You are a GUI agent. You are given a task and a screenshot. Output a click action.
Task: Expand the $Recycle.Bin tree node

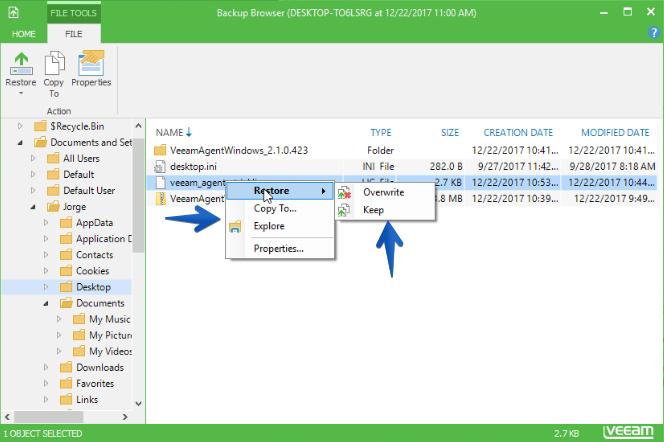[19, 126]
